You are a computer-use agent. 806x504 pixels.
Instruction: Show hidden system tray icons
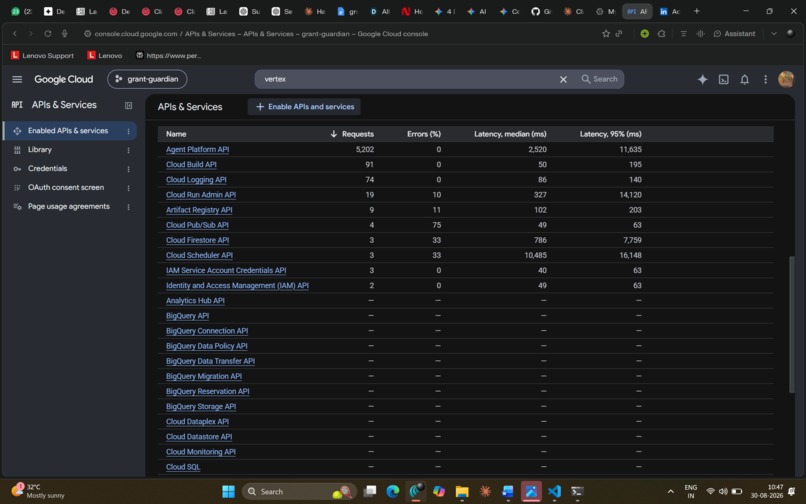click(670, 492)
